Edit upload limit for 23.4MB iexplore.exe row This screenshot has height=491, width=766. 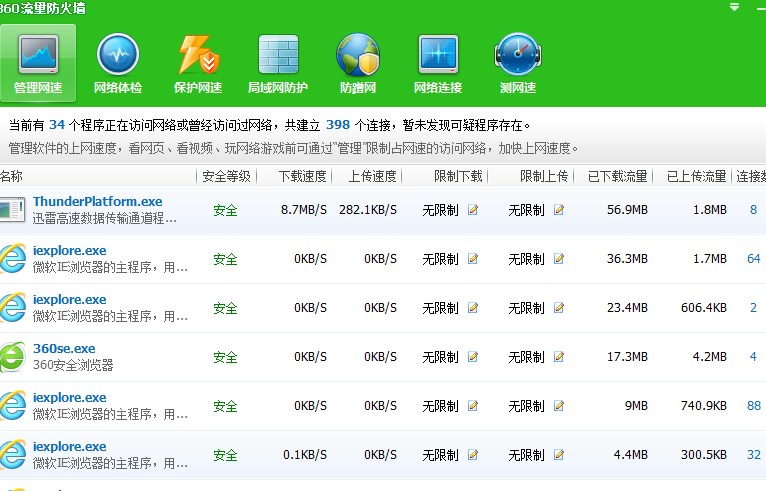coord(559,308)
